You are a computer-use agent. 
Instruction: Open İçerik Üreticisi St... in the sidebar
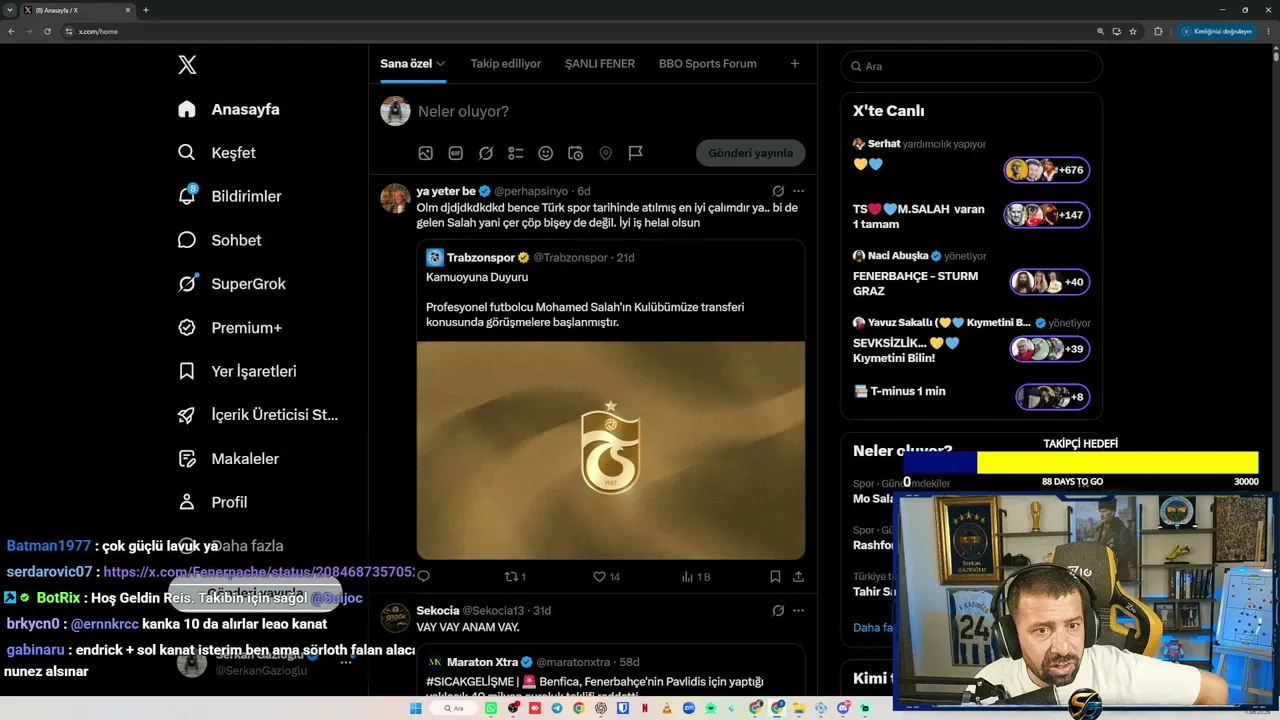(x=258, y=415)
